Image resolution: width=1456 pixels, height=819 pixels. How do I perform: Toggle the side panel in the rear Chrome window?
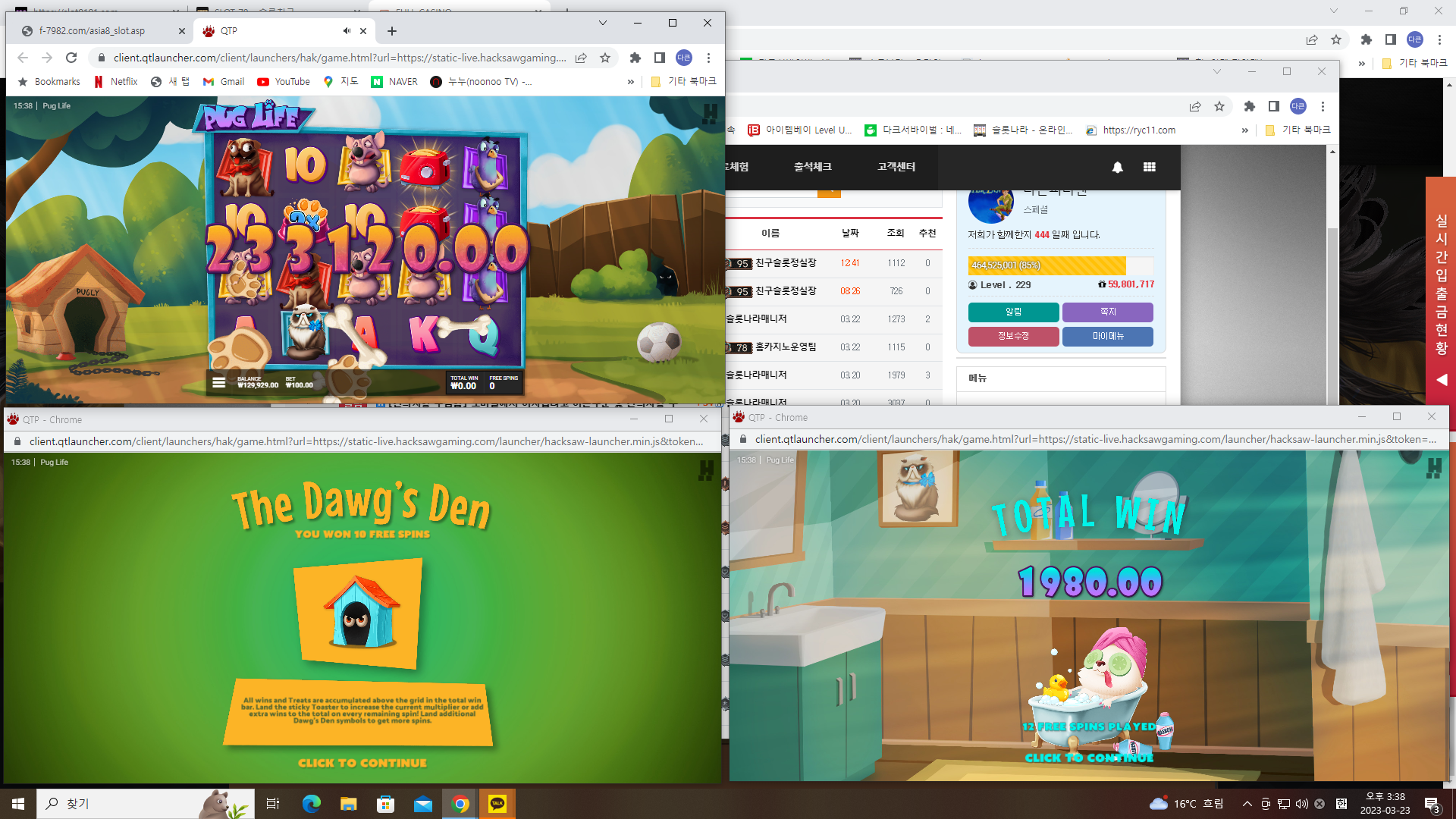pos(1391,40)
